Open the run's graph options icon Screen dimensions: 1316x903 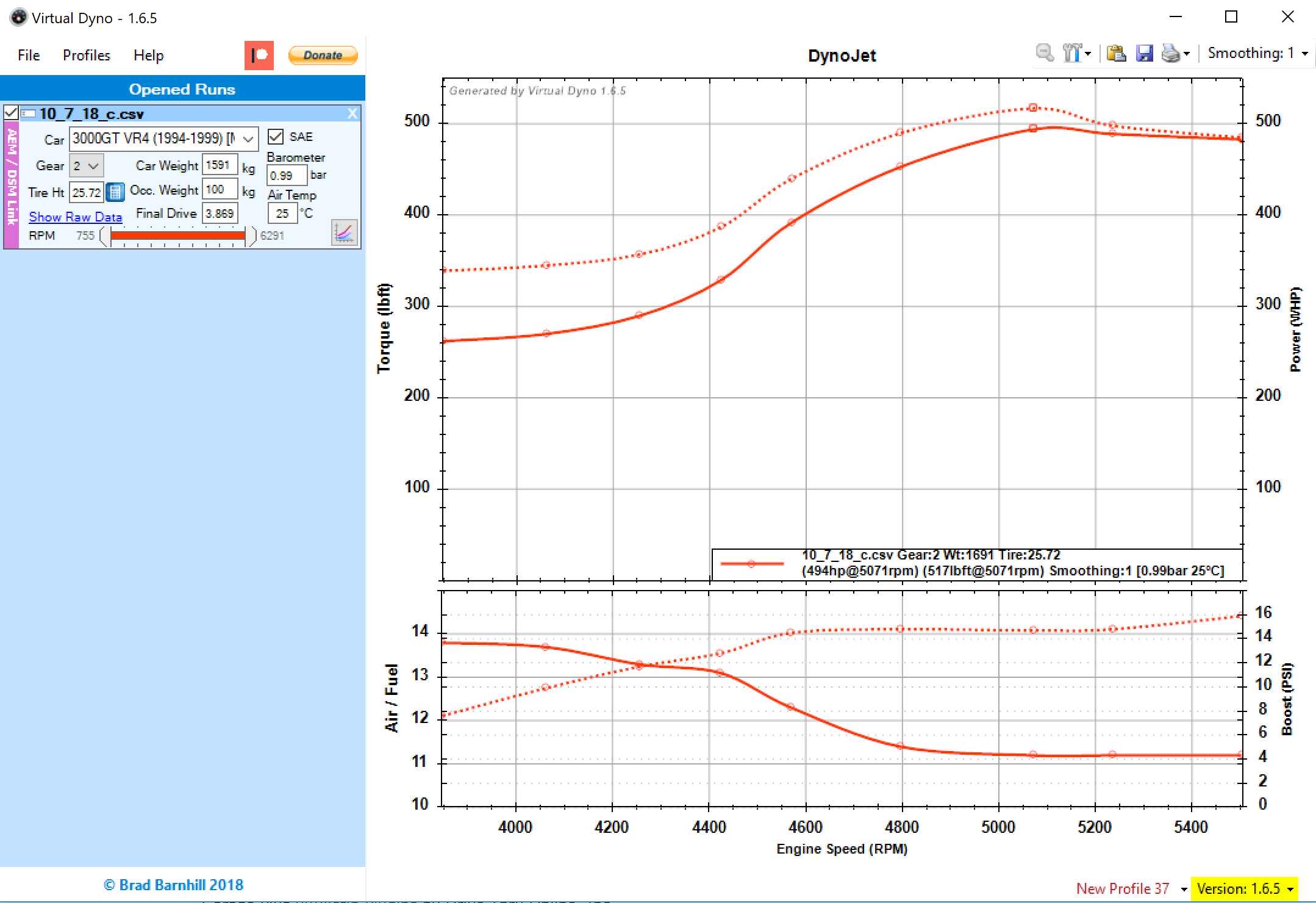pos(344,232)
